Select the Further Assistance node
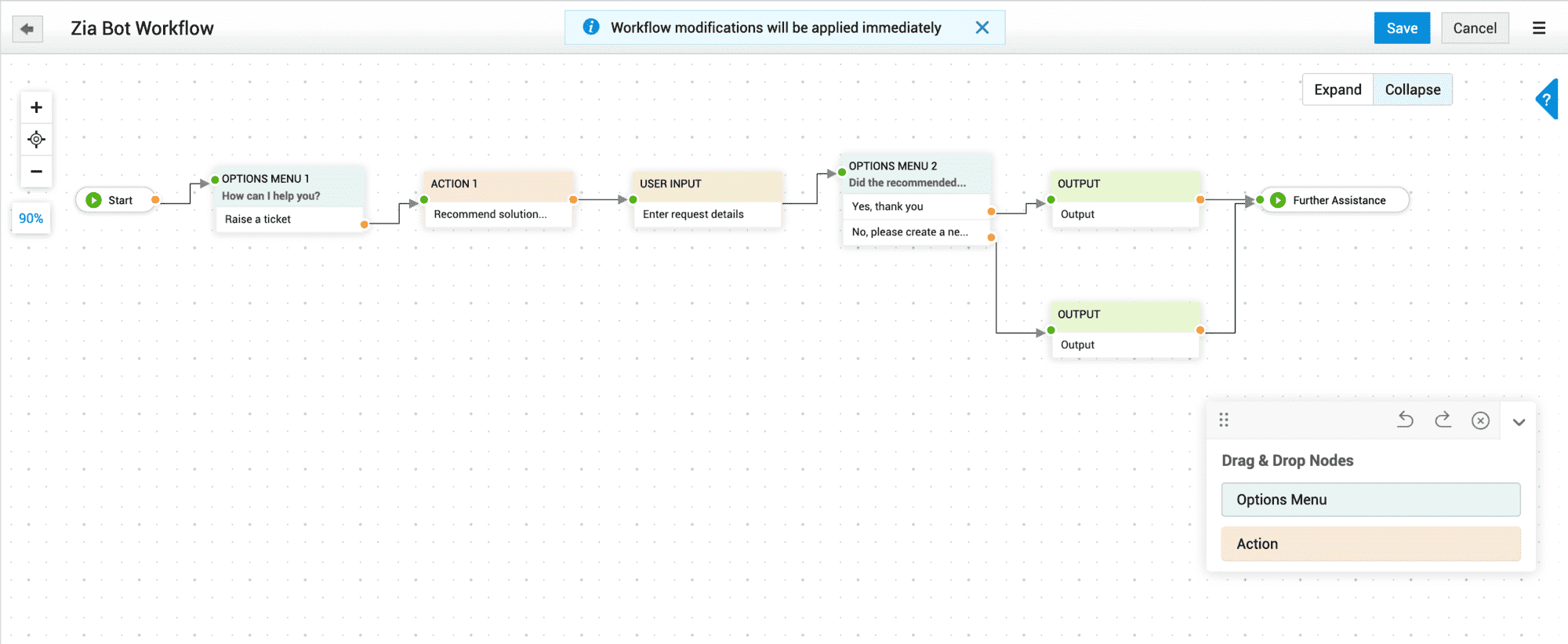The image size is (1568, 644). [x=1338, y=200]
